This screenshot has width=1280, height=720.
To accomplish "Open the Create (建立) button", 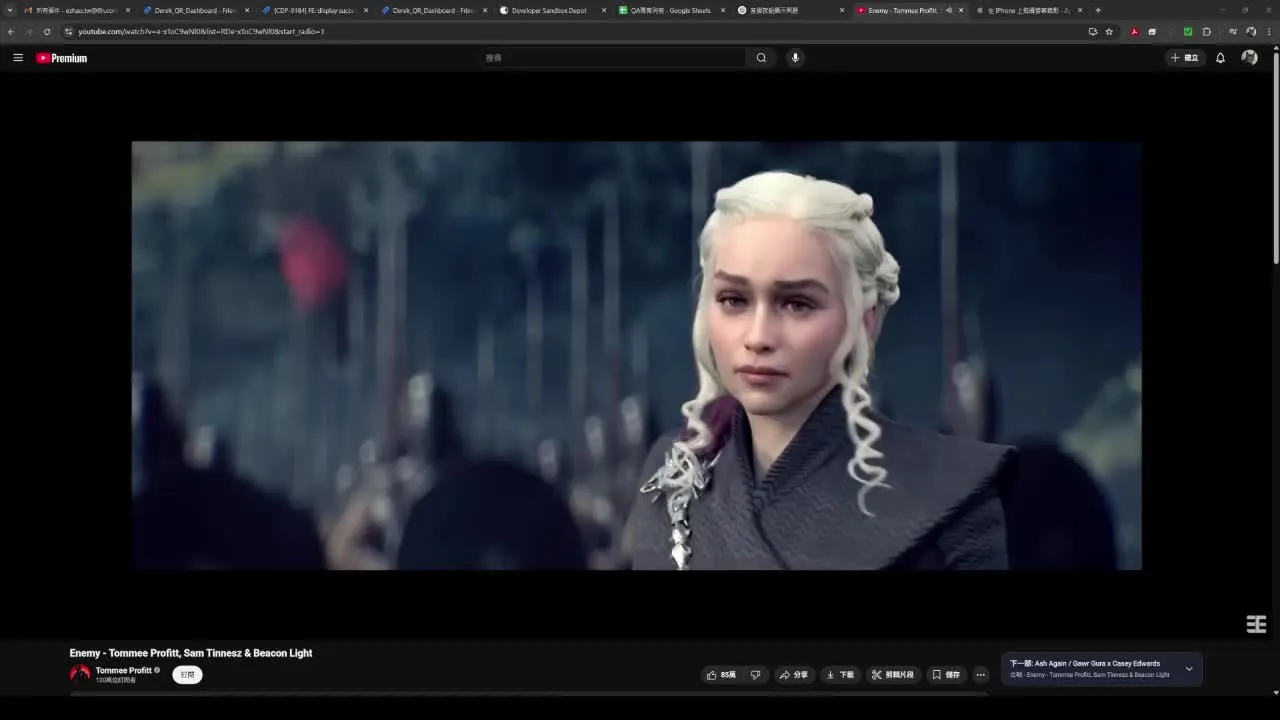I will [1185, 58].
